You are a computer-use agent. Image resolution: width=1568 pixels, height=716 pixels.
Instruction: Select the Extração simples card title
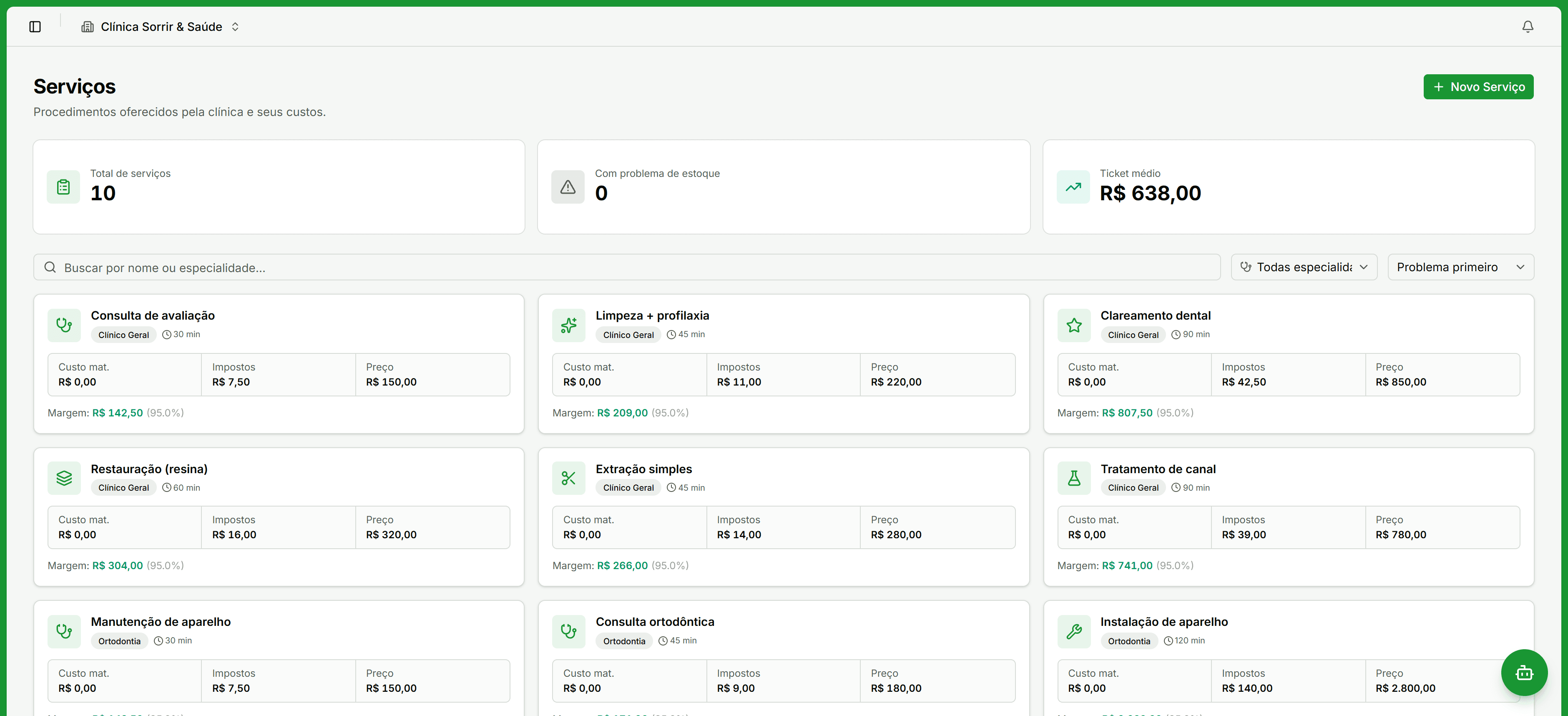tap(643, 469)
